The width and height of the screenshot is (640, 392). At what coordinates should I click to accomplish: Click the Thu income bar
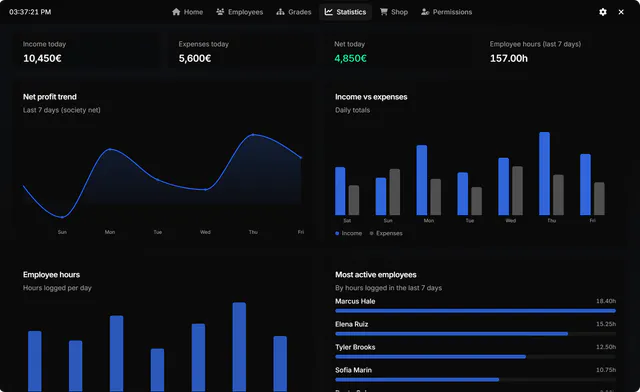pyautogui.click(x=544, y=174)
